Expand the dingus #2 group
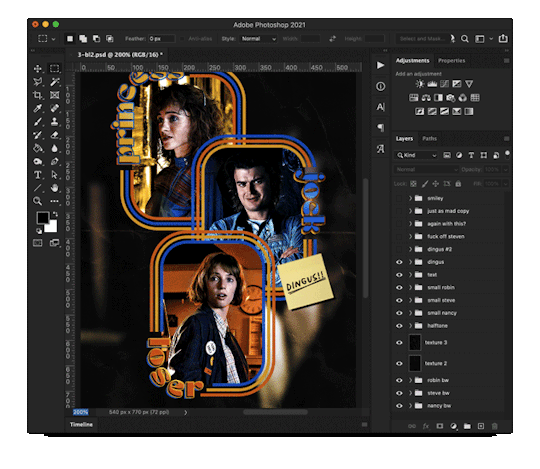The image size is (540, 469). point(410,249)
